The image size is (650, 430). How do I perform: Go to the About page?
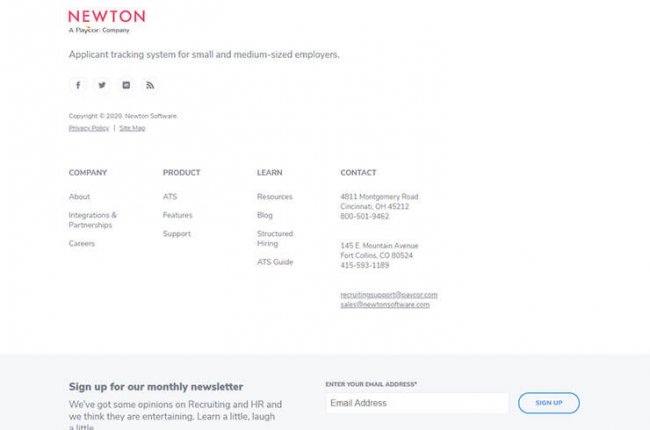click(x=79, y=197)
